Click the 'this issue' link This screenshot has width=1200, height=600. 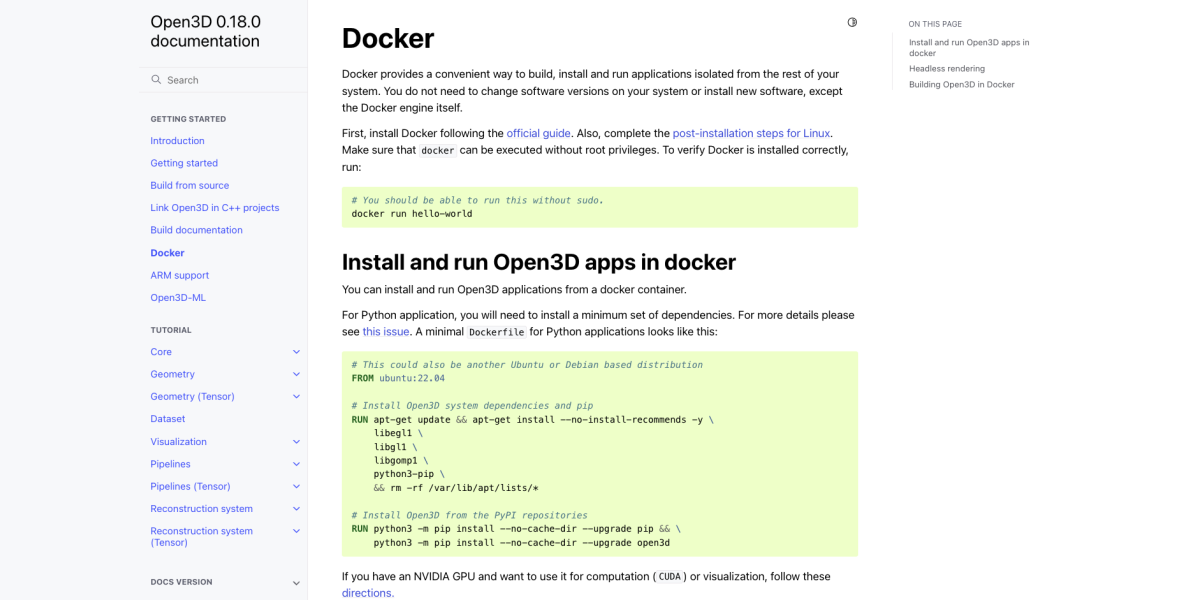[385, 331]
